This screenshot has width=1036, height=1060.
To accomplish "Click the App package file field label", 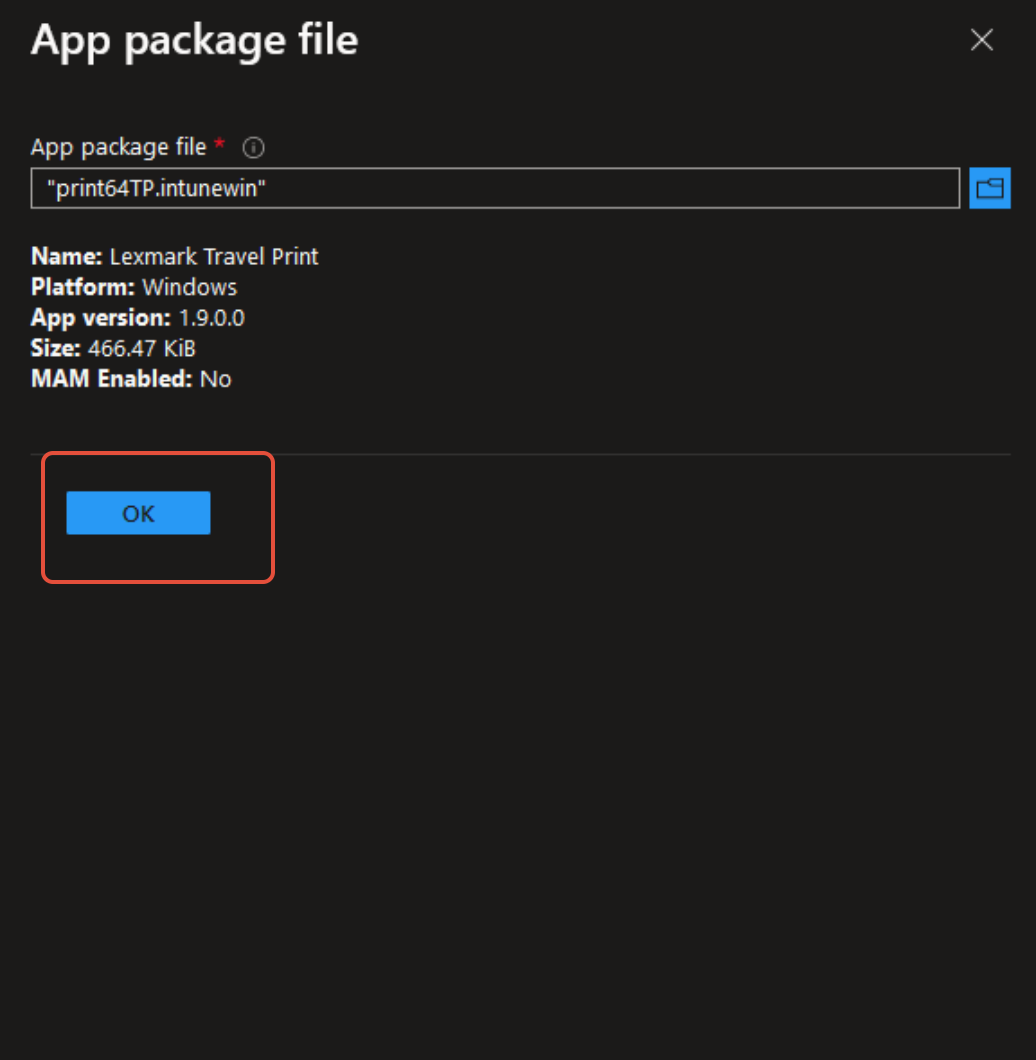I will [x=118, y=147].
